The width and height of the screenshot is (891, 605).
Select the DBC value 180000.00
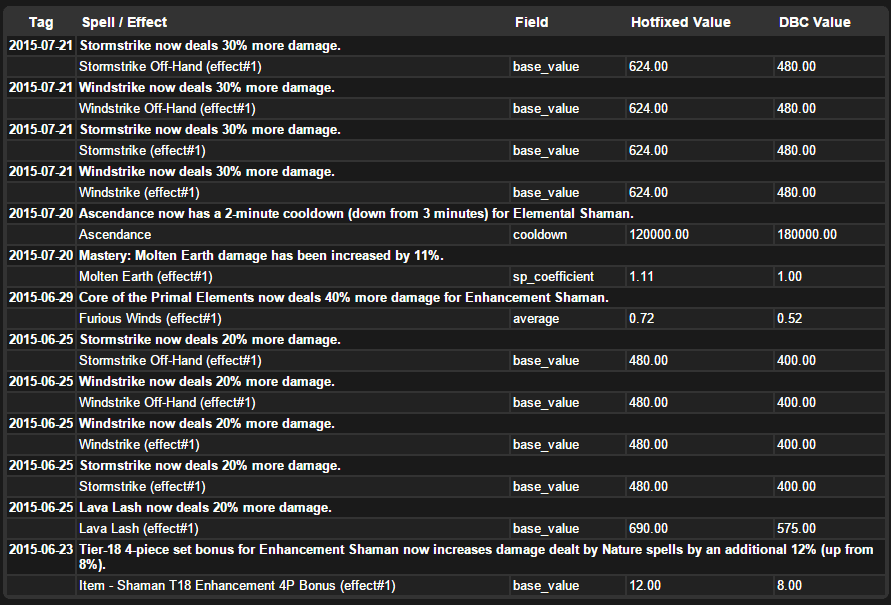click(x=807, y=235)
